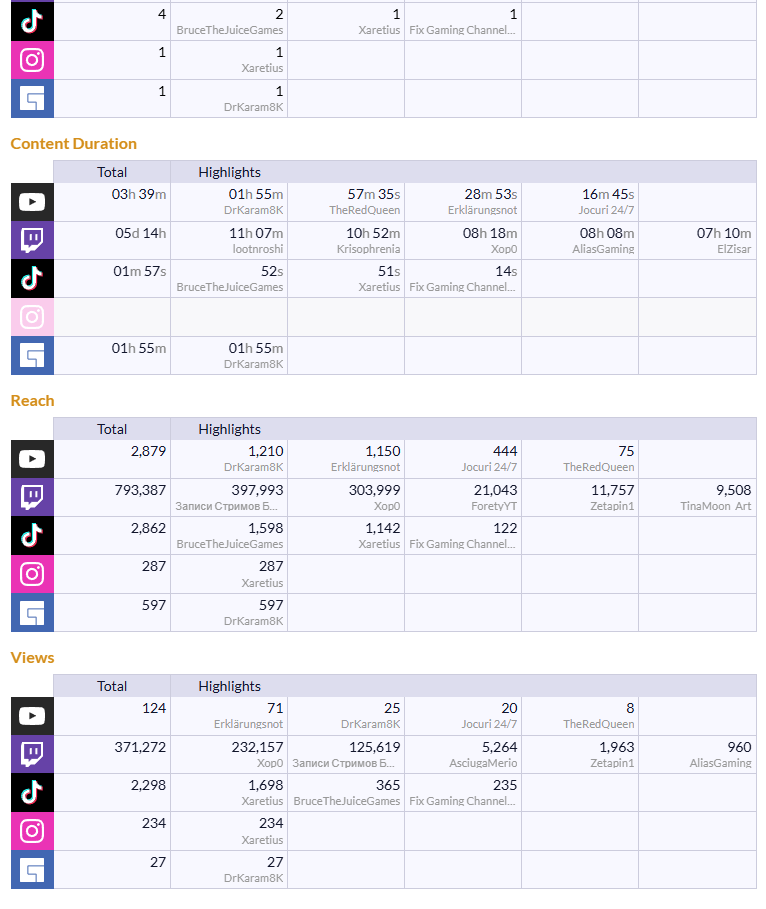Click the TinaMoon Art channel name
This screenshot has width=766, height=909.
(x=717, y=507)
